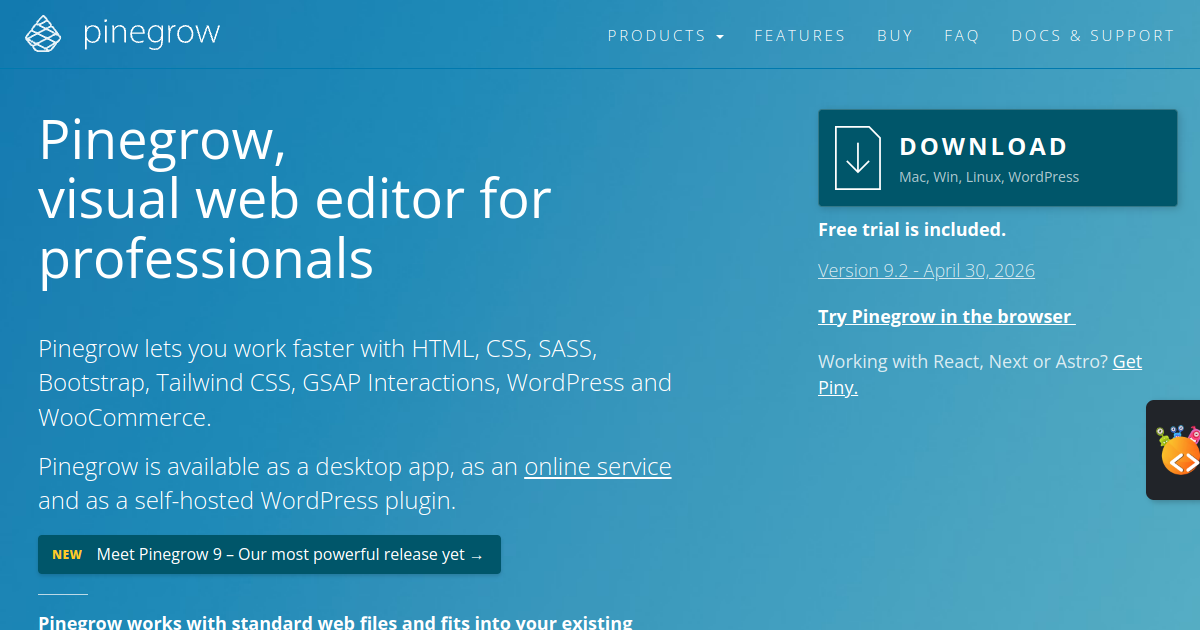Open the FAQ menu item

tap(962, 35)
